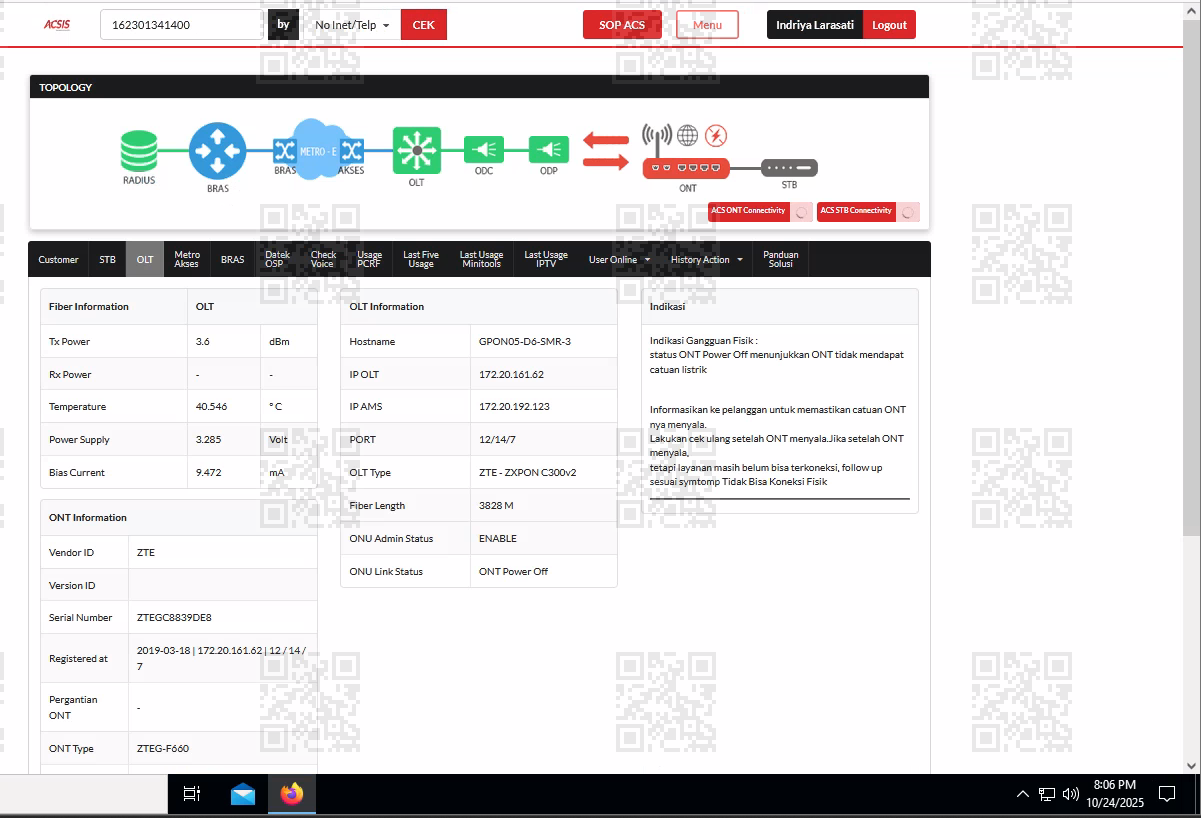Screen dimensions: 1201x818
Task: Click the Menu button
Action: pos(707,25)
